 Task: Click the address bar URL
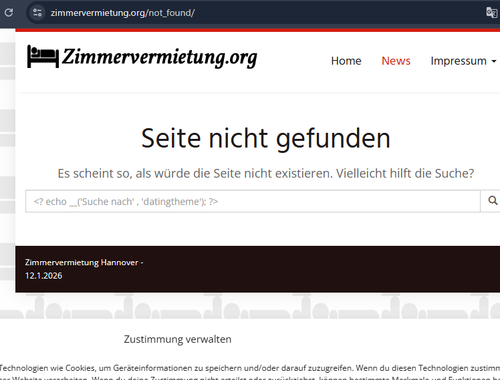pos(122,13)
